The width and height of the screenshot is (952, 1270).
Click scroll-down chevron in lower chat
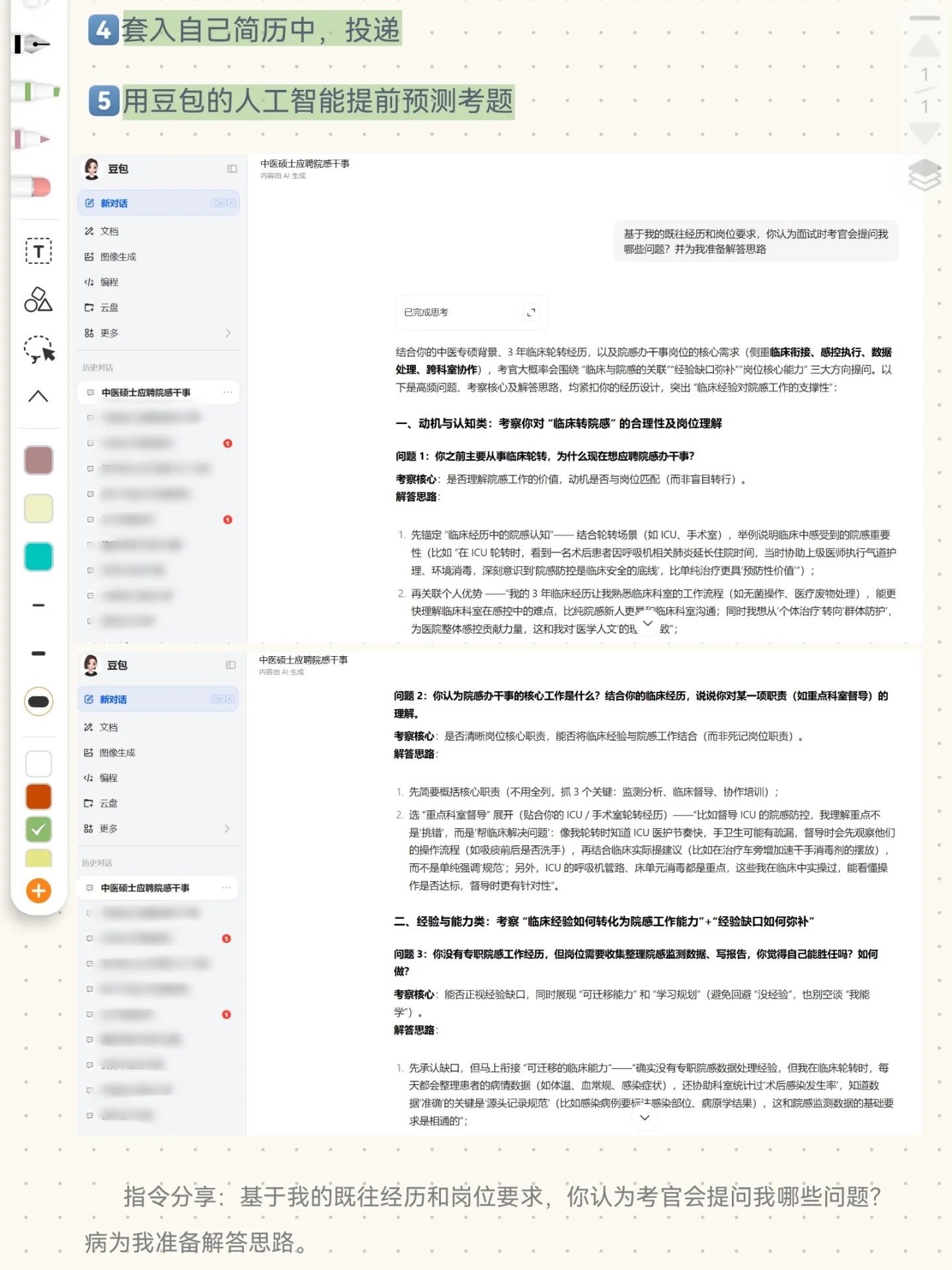click(x=645, y=1118)
